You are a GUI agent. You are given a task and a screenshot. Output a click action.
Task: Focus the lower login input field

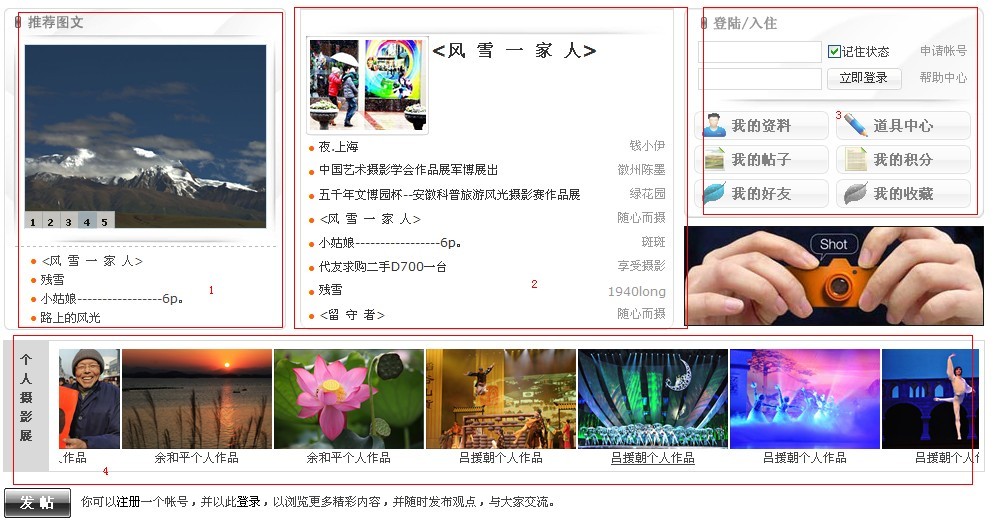(x=760, y=79)
